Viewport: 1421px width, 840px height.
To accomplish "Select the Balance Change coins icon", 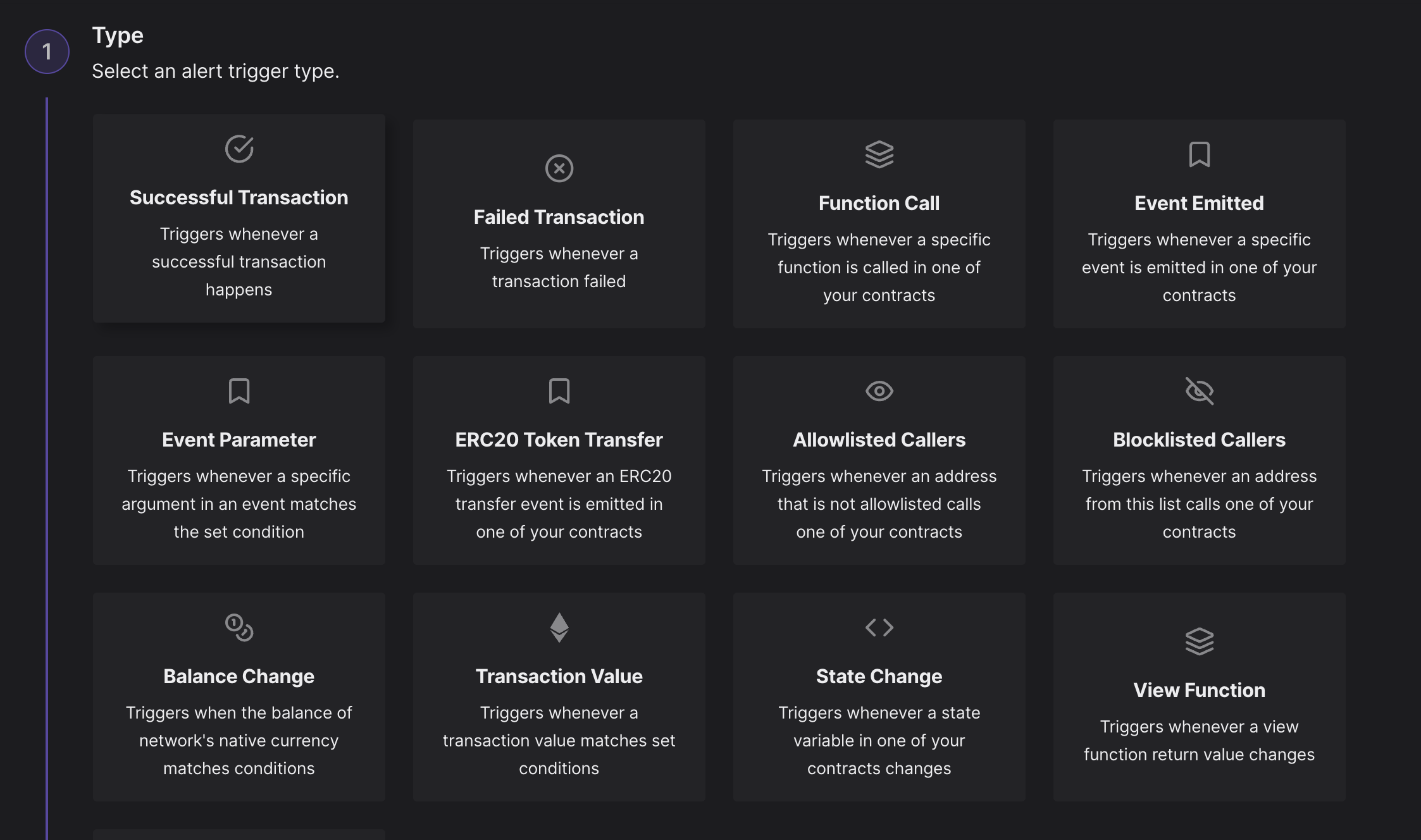I will (x=239, y=627).
